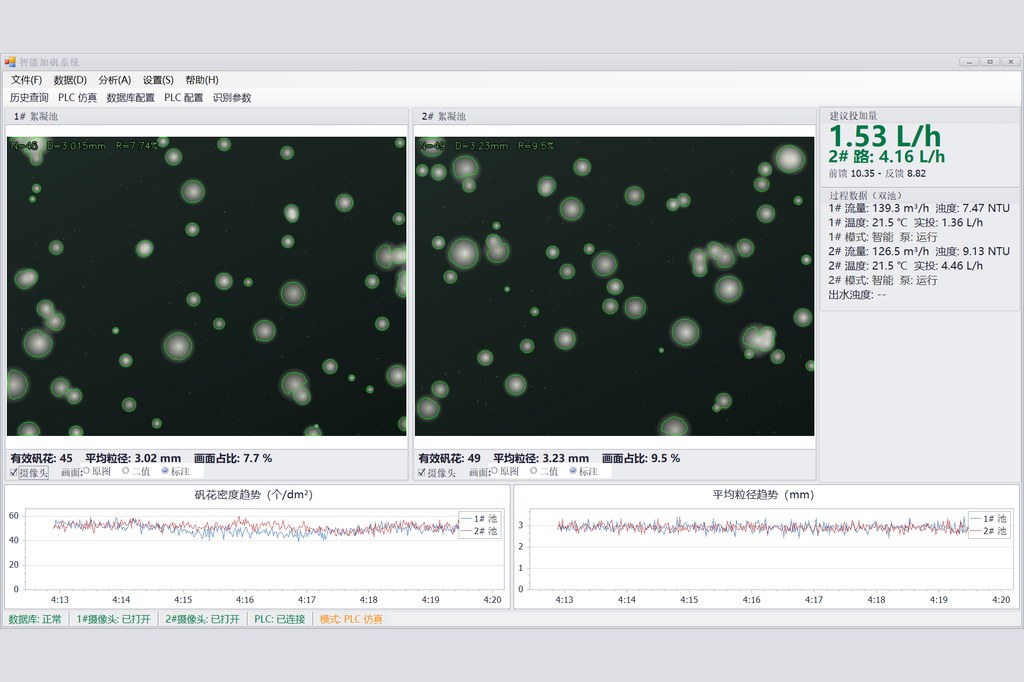Viewport: 1024px width, 682px height.
Task: Click PLC: 已连接 status entry
Action: click(x=280, y=619)
